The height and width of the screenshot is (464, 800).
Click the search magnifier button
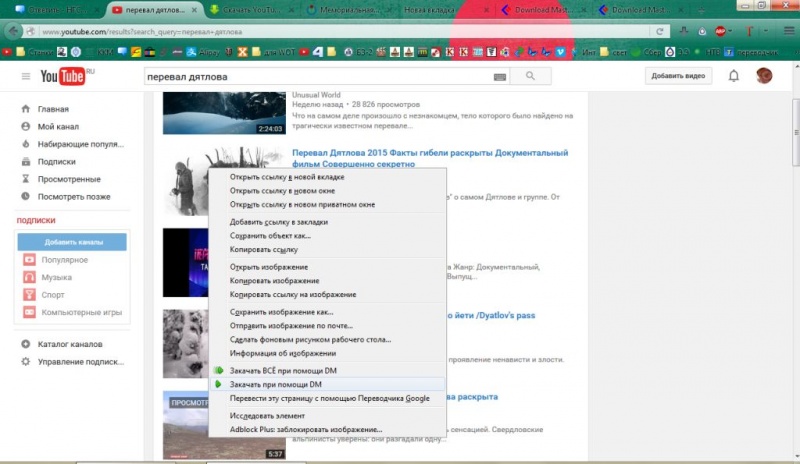531,76
